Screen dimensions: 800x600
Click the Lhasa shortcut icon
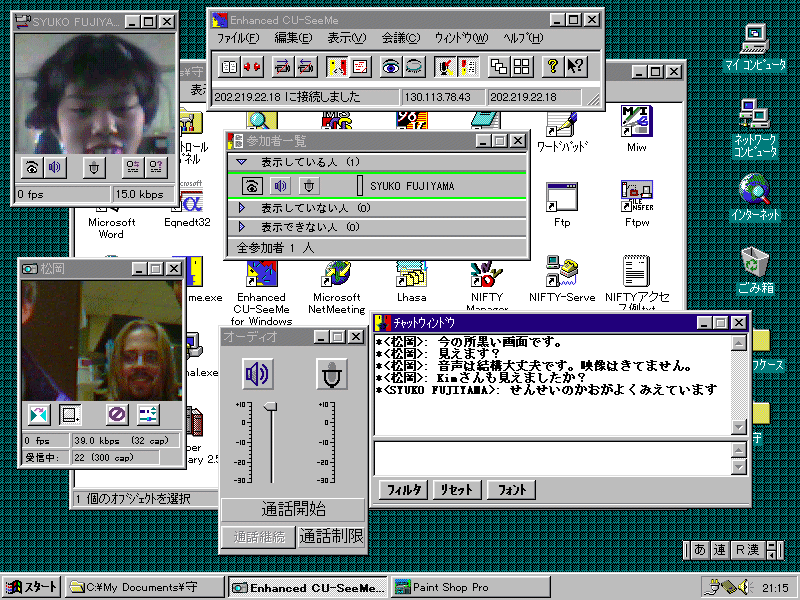tap(411, 274)
